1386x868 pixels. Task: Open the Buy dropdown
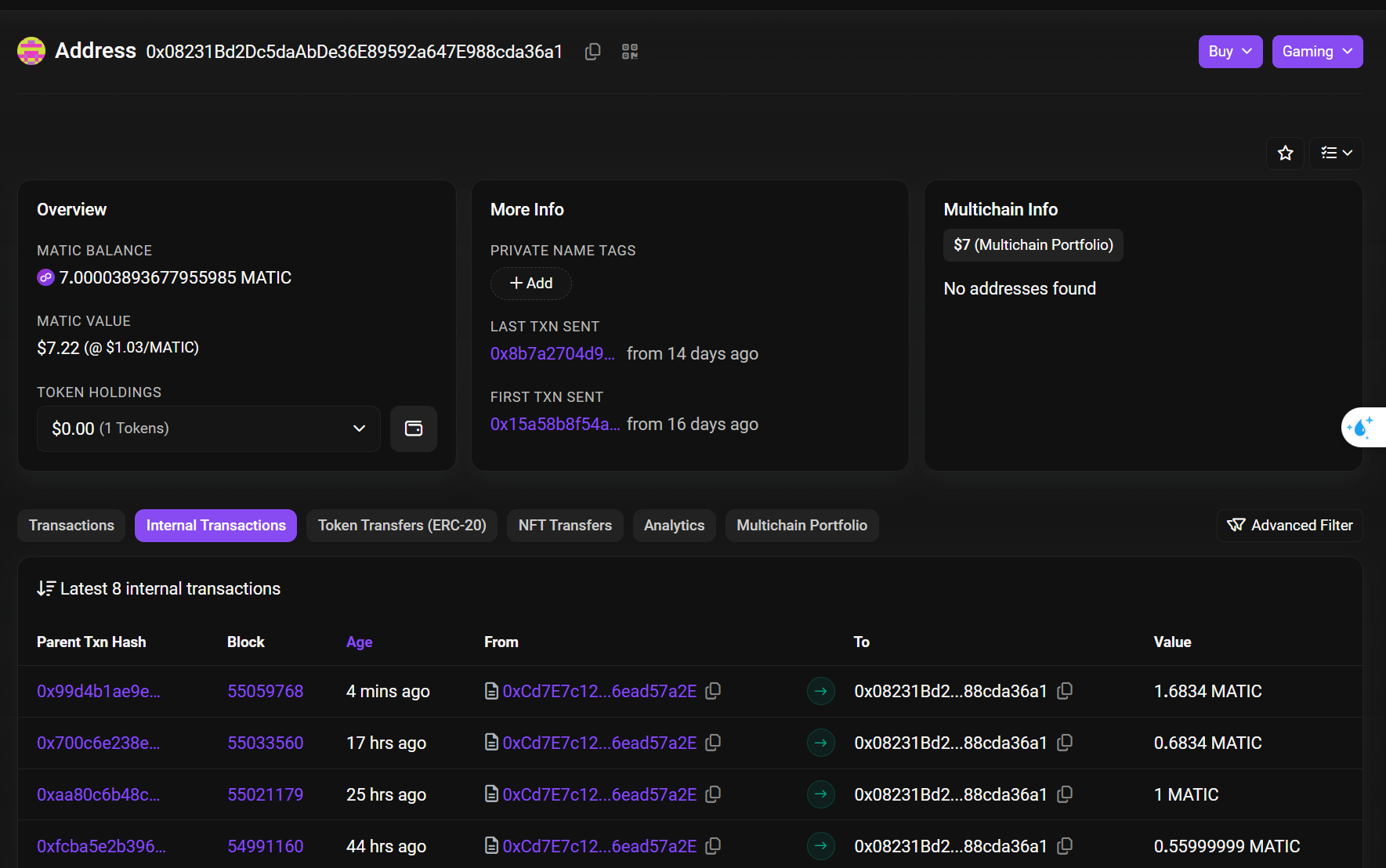click(1230, 52)
